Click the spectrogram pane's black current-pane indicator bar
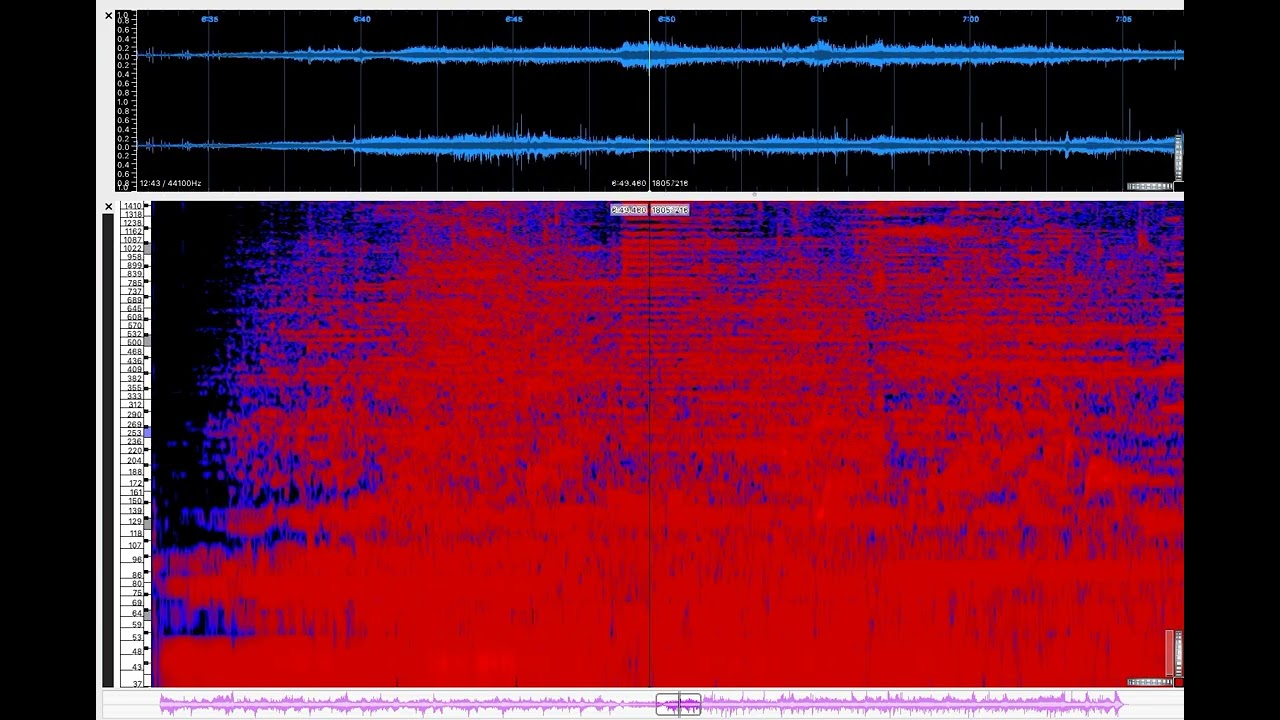Viewport: 1280px width, 720px height. point(109,451)
